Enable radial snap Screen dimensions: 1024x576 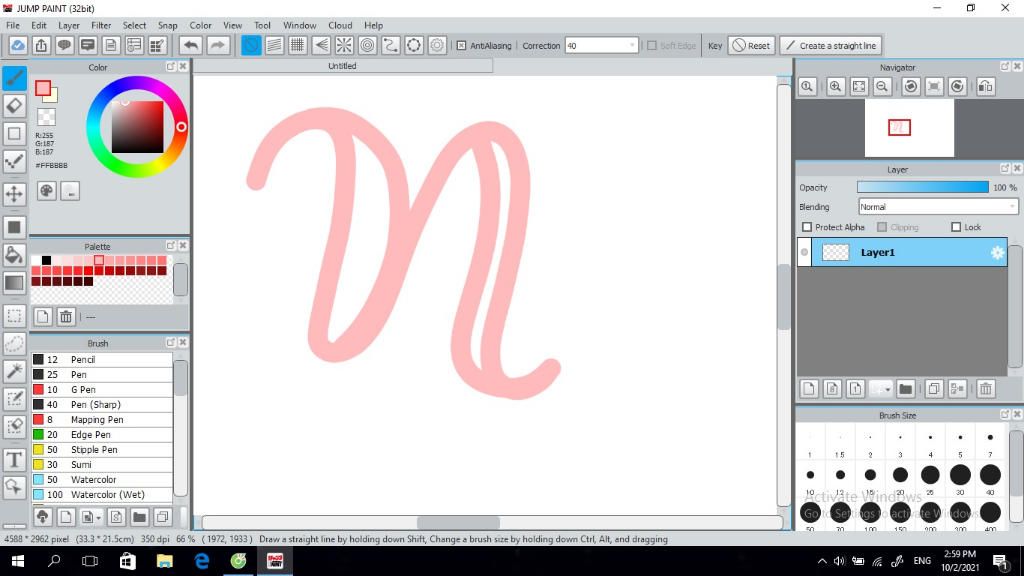click(x=344, y=46)
